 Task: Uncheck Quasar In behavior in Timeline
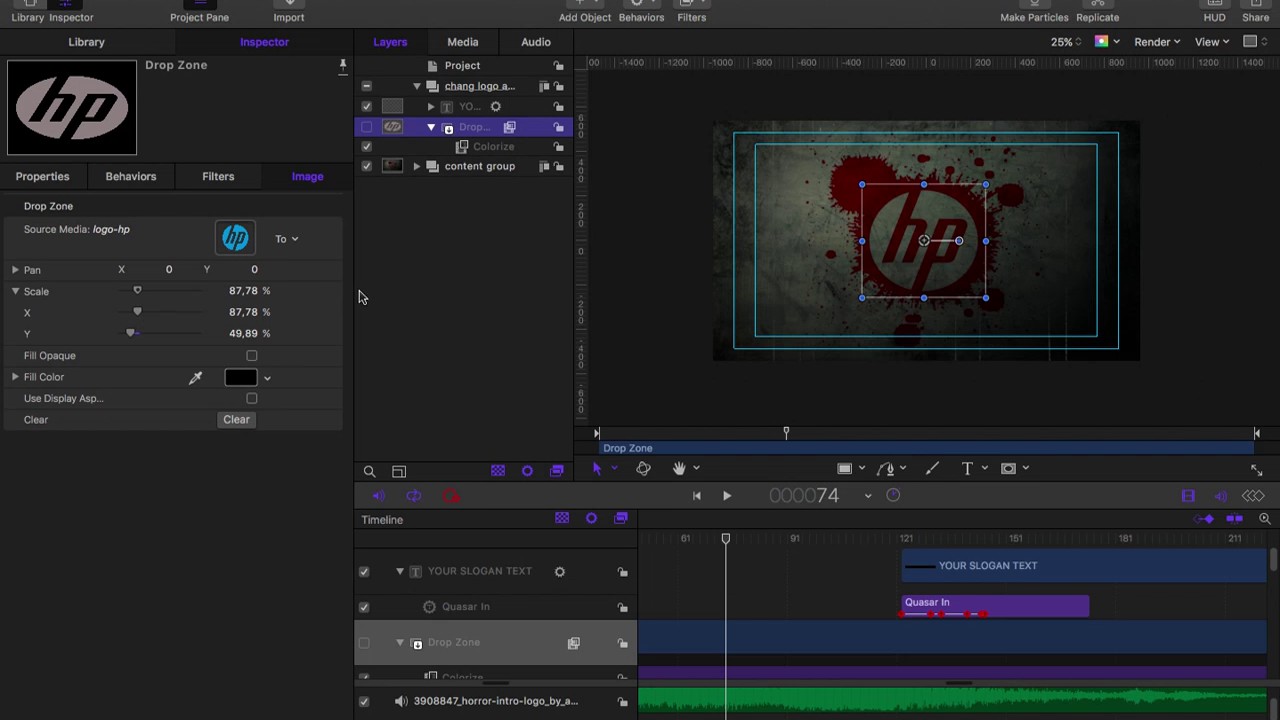[364, 607]
